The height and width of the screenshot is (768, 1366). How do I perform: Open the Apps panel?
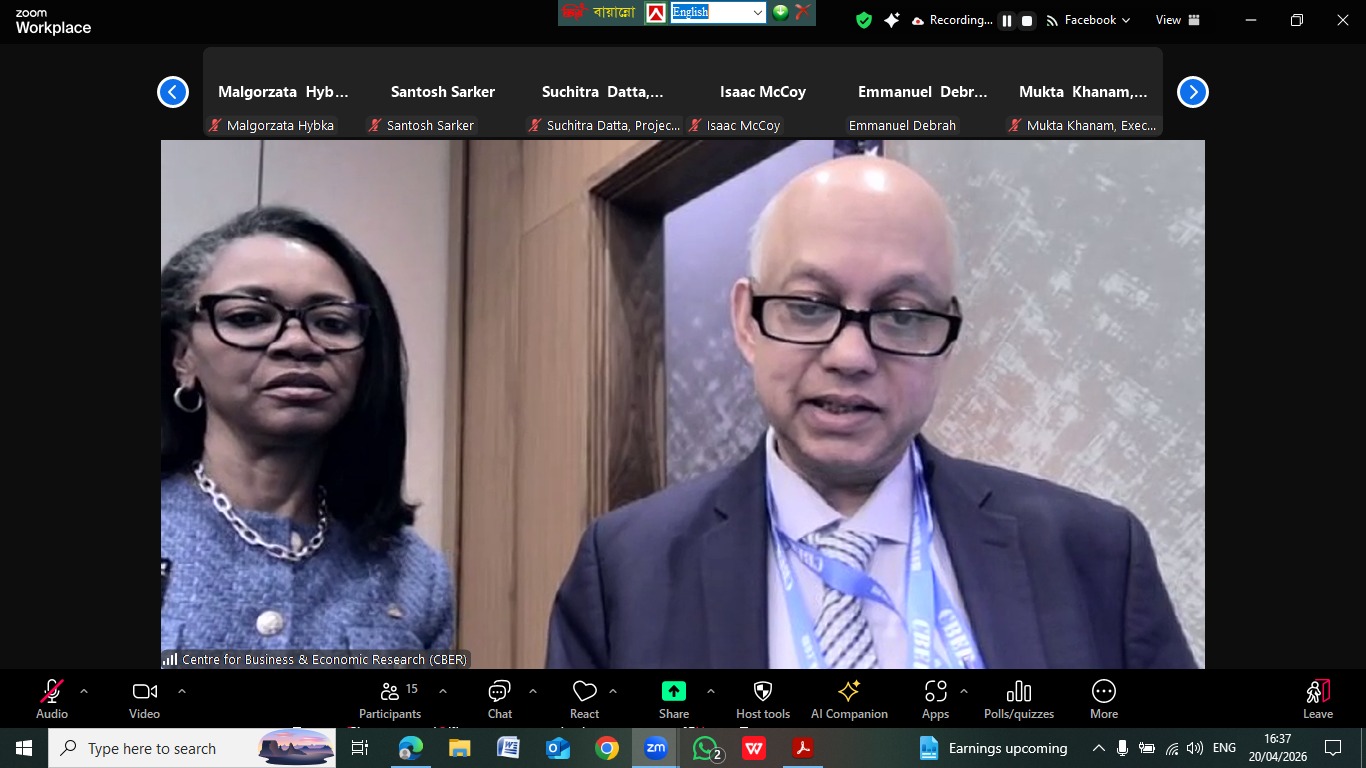pos(935,699)
